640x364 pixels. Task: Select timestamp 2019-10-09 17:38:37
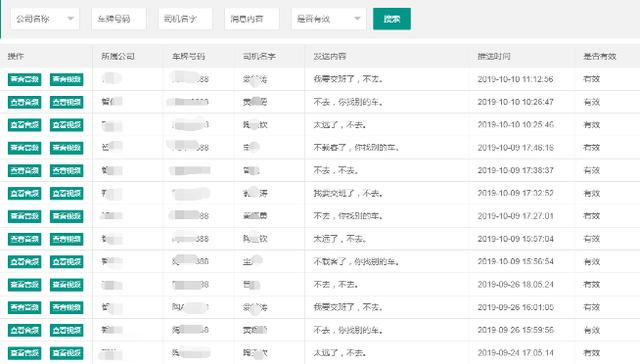pos(516,171)
